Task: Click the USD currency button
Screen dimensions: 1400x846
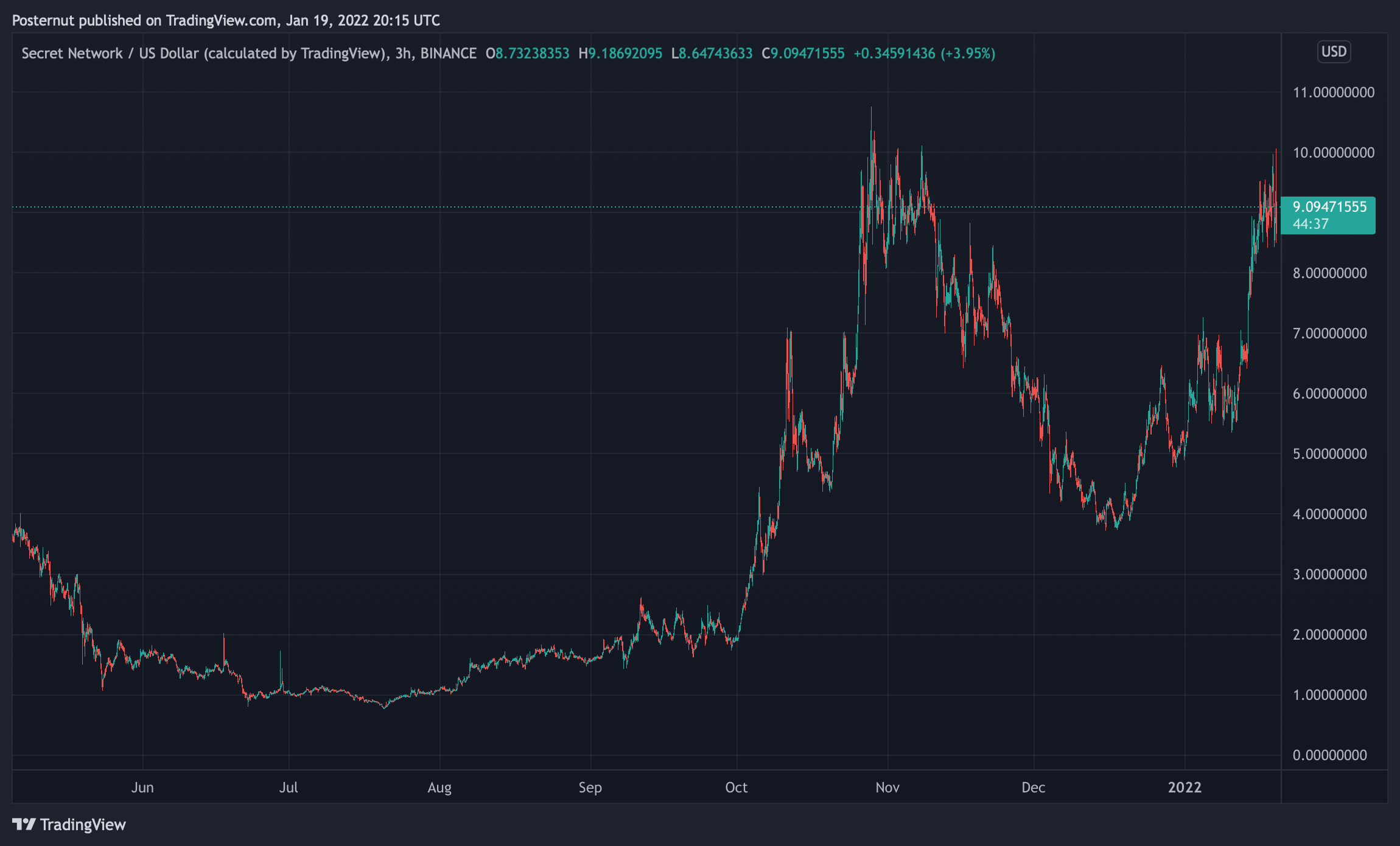Action: point(1333,52)
